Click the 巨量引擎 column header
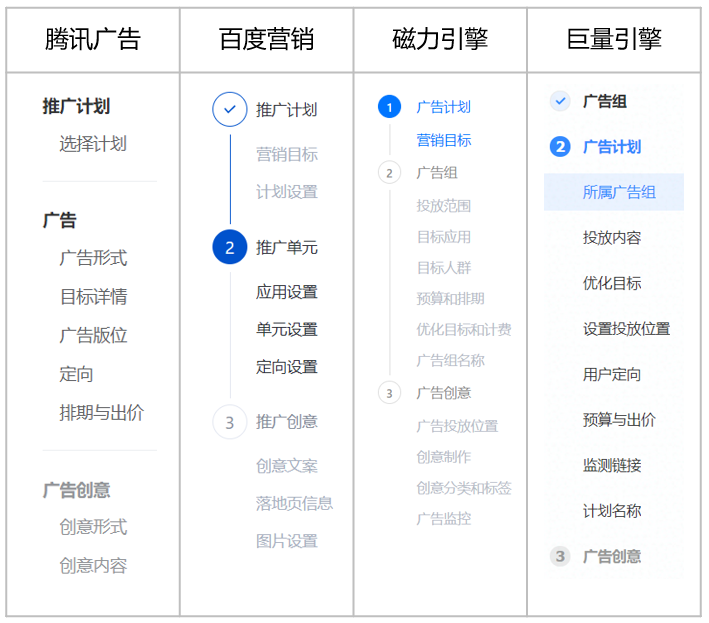 [614, 39]
